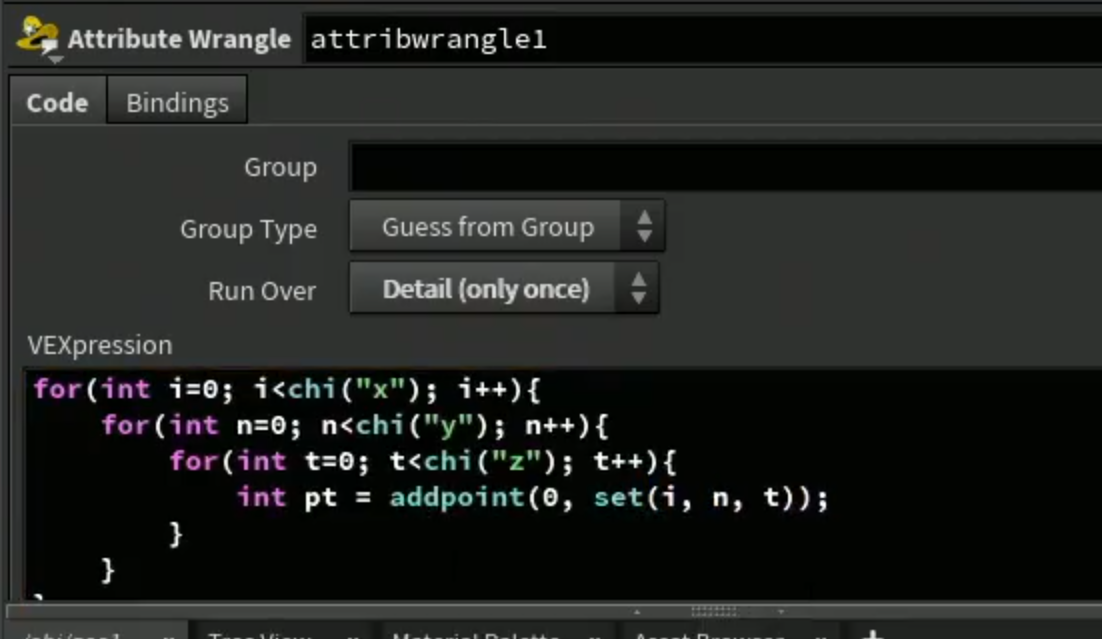Click the down arrow on the pane divider
Viewport: 1102px width, 639px height.
click(x=781, y=612)
